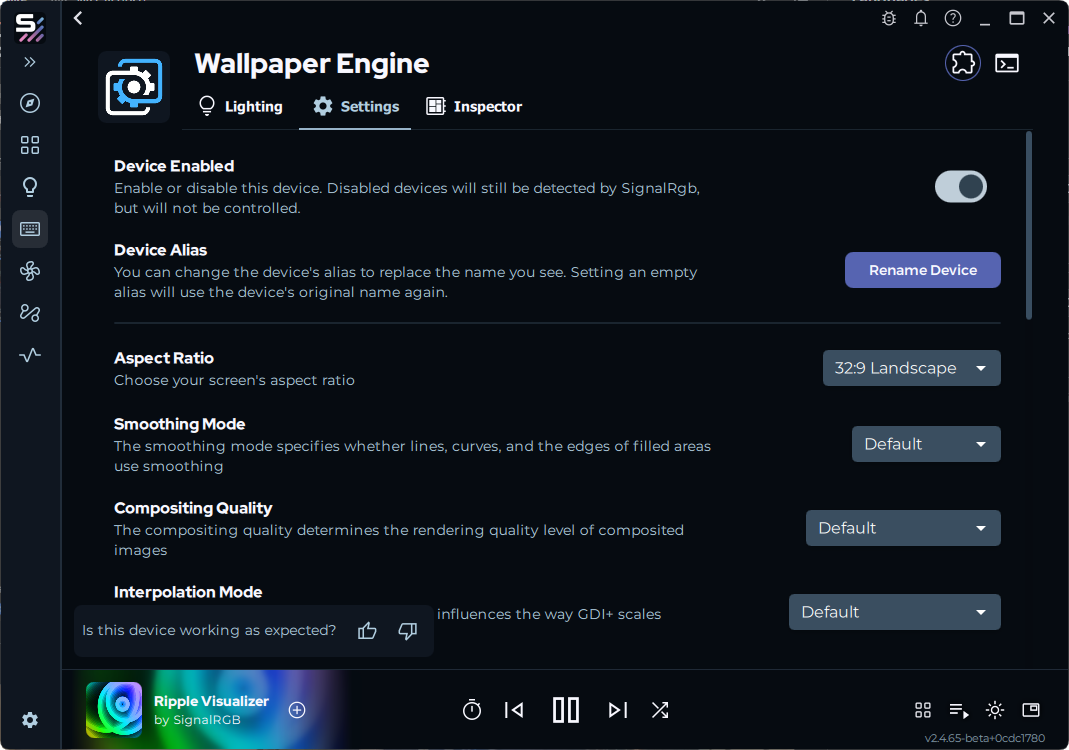Click the version label v2.4.65-beta

(x=984, y=738)
